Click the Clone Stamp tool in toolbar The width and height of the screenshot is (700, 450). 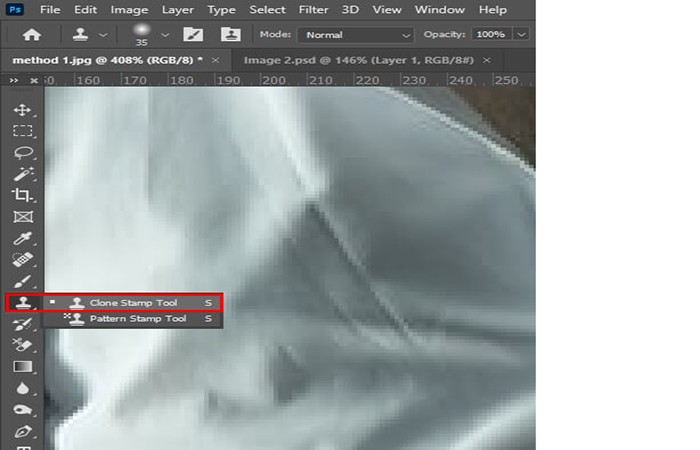pos(23,303)
